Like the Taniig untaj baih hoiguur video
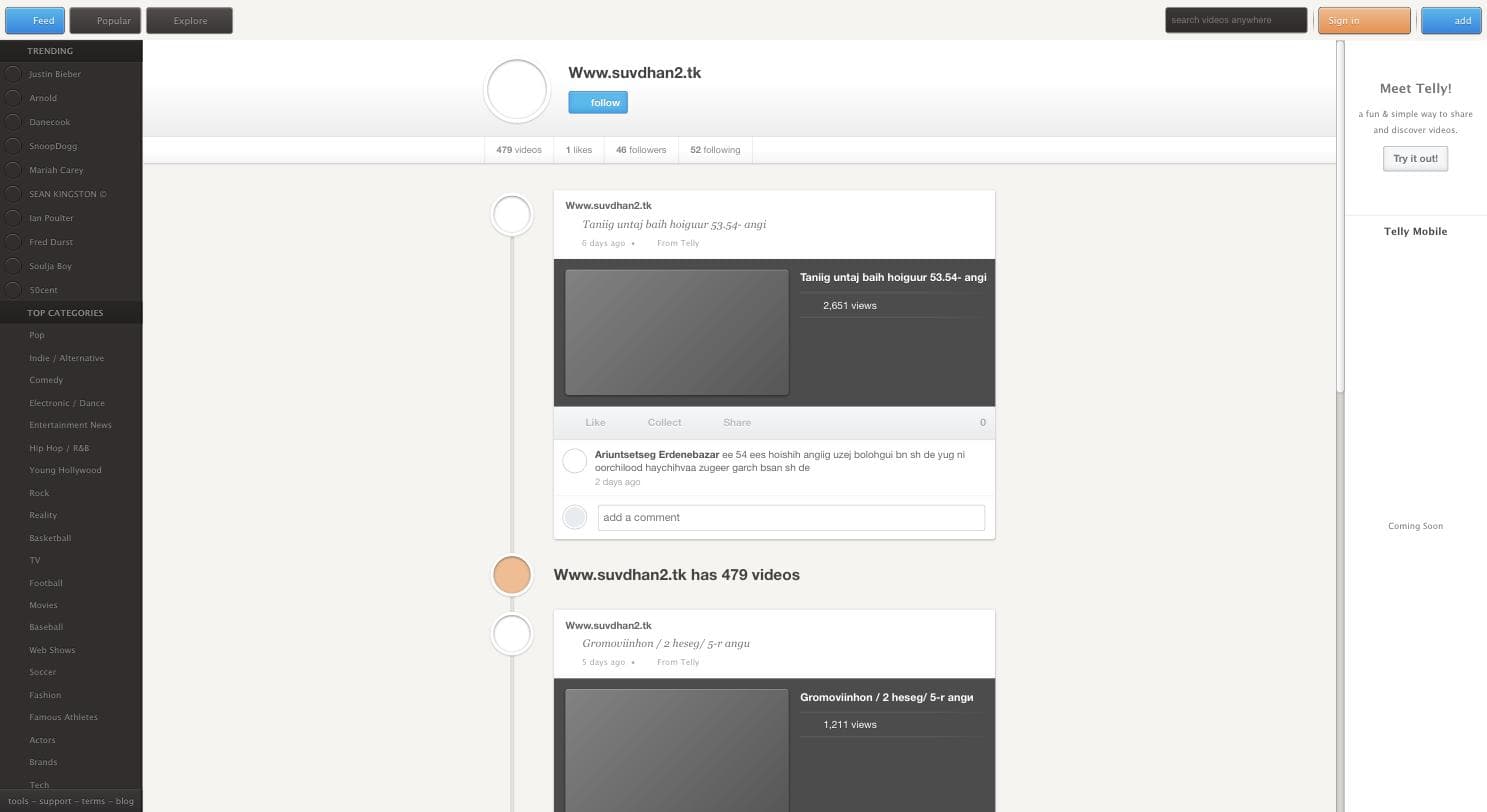 pos(595,422)
